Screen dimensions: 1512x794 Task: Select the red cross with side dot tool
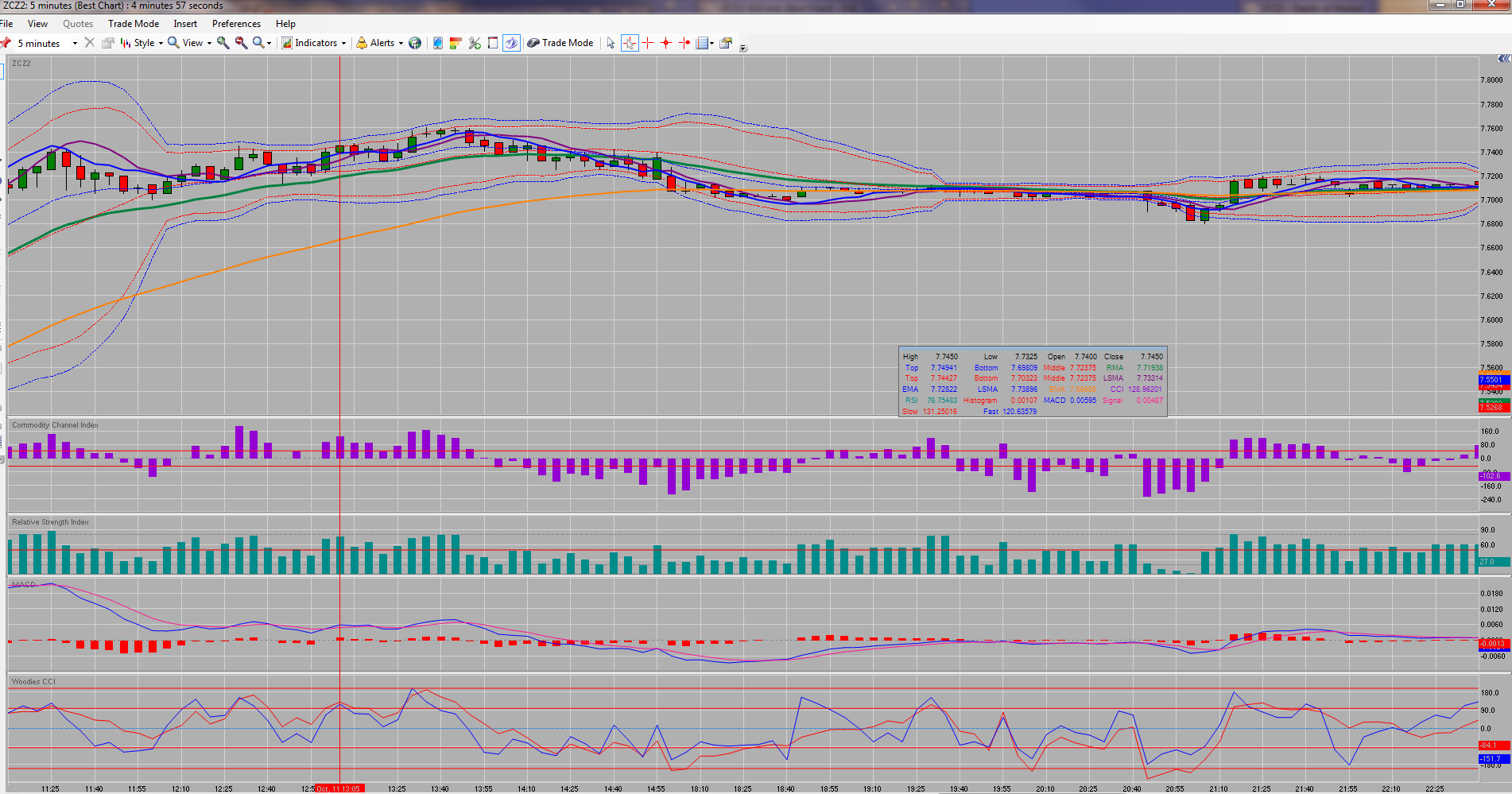click(x=684, y=43)
